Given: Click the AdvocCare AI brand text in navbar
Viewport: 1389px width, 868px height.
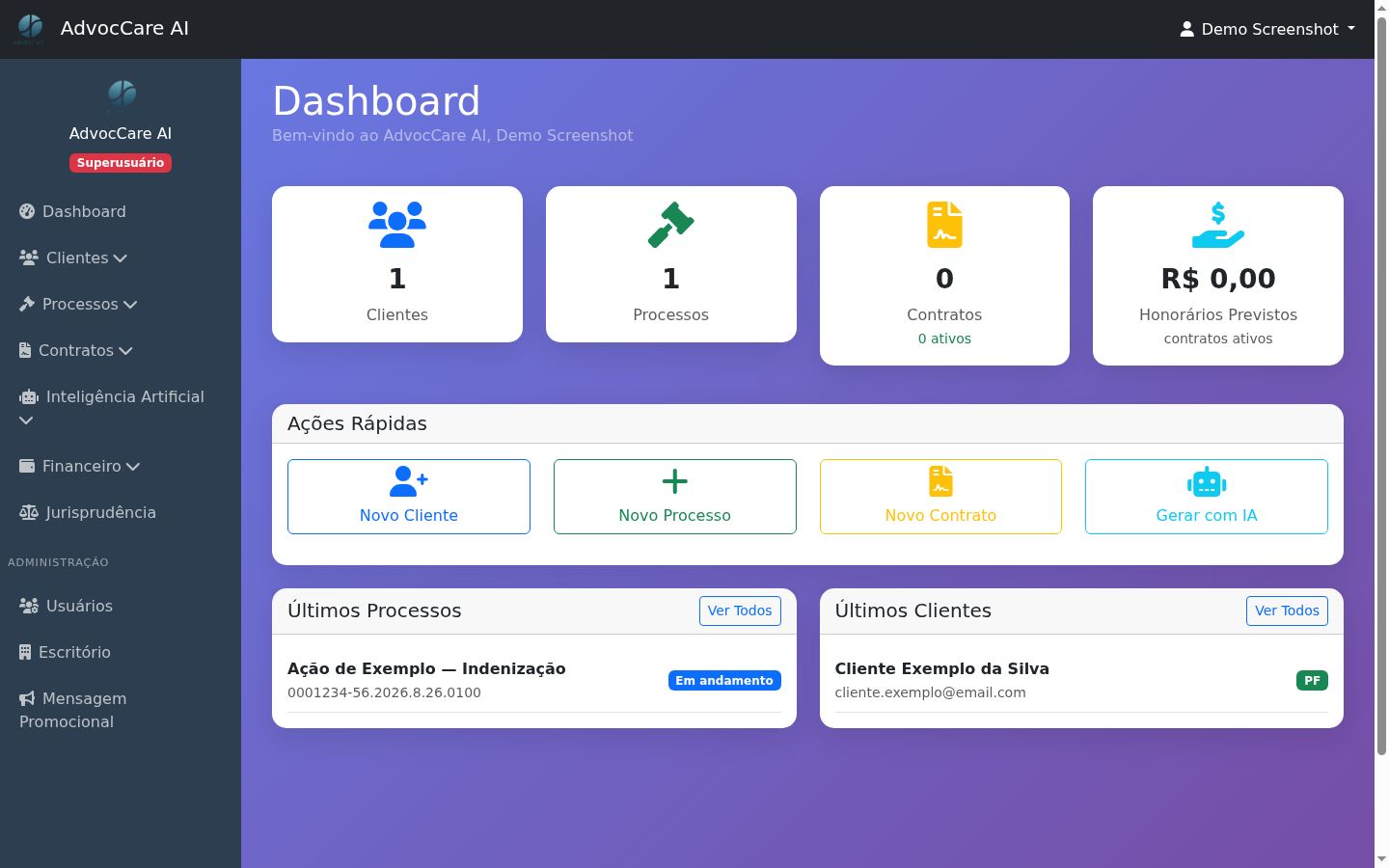Looking at the screenshot, I should tap(124, 28).
